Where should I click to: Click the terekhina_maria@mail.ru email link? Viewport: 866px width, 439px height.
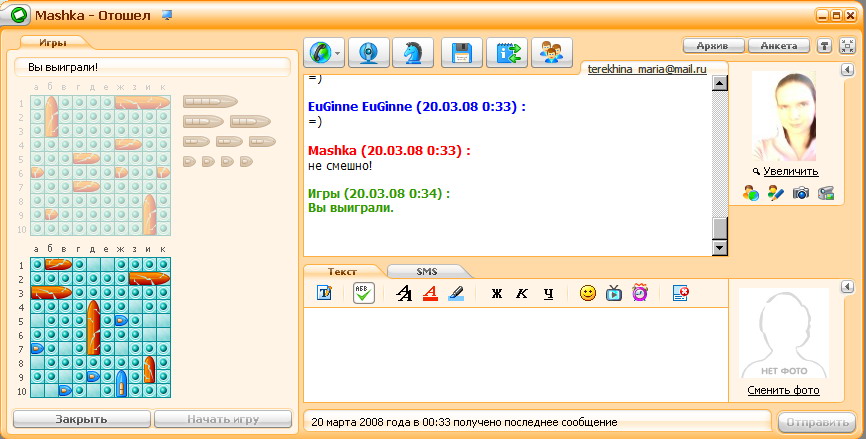pyautogui.click(x=647, y=69)
